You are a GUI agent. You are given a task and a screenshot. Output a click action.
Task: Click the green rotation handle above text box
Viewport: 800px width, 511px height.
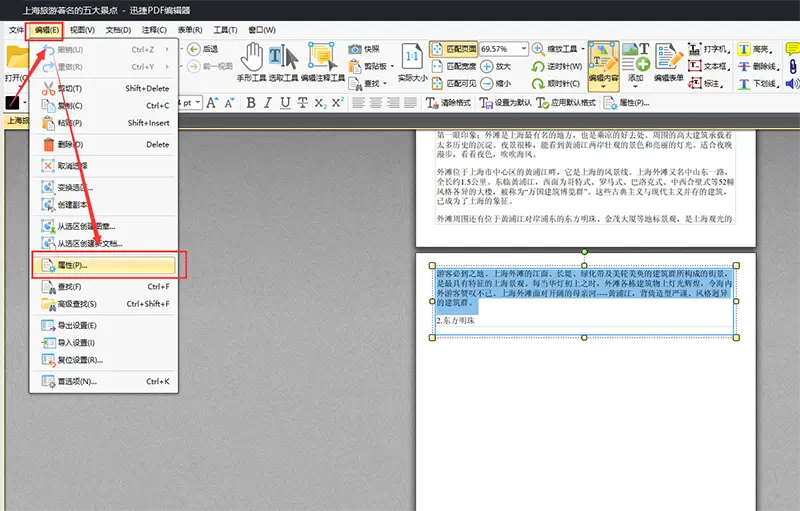pos(585,252)
